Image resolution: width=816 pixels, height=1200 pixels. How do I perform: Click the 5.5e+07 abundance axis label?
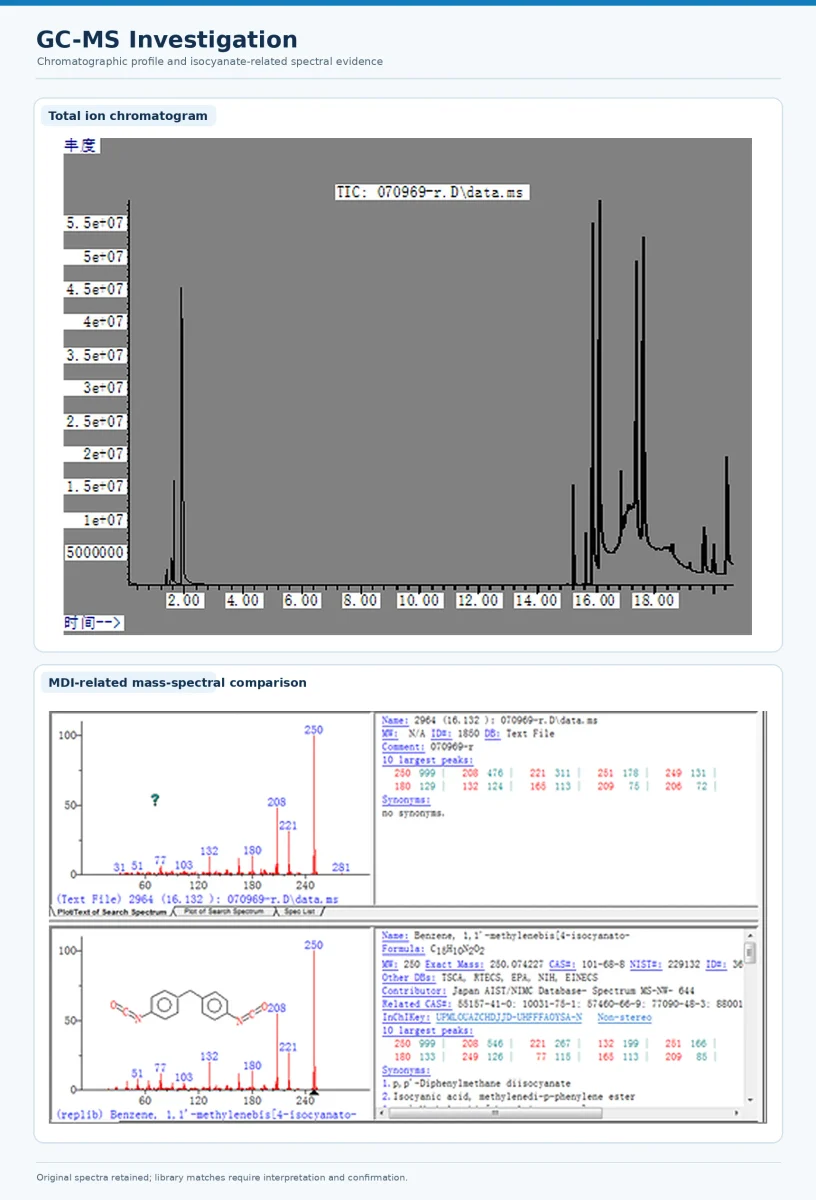pos(96,223)
